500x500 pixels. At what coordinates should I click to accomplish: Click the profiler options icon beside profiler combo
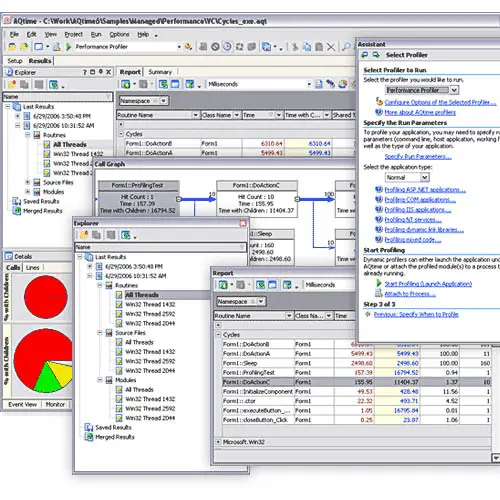189,47
